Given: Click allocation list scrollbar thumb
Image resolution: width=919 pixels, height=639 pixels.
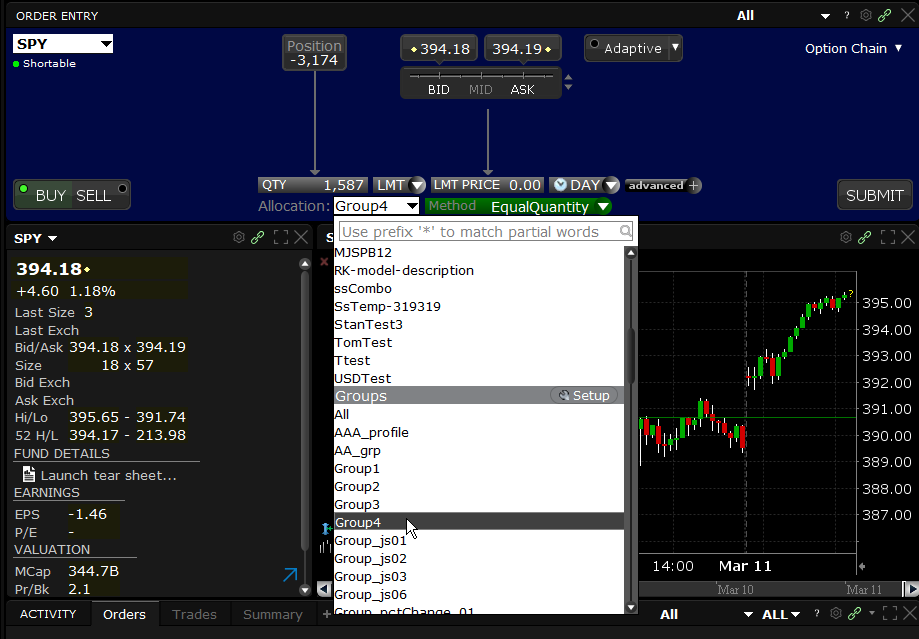Looking at the screenshot, I should point(631,355).
